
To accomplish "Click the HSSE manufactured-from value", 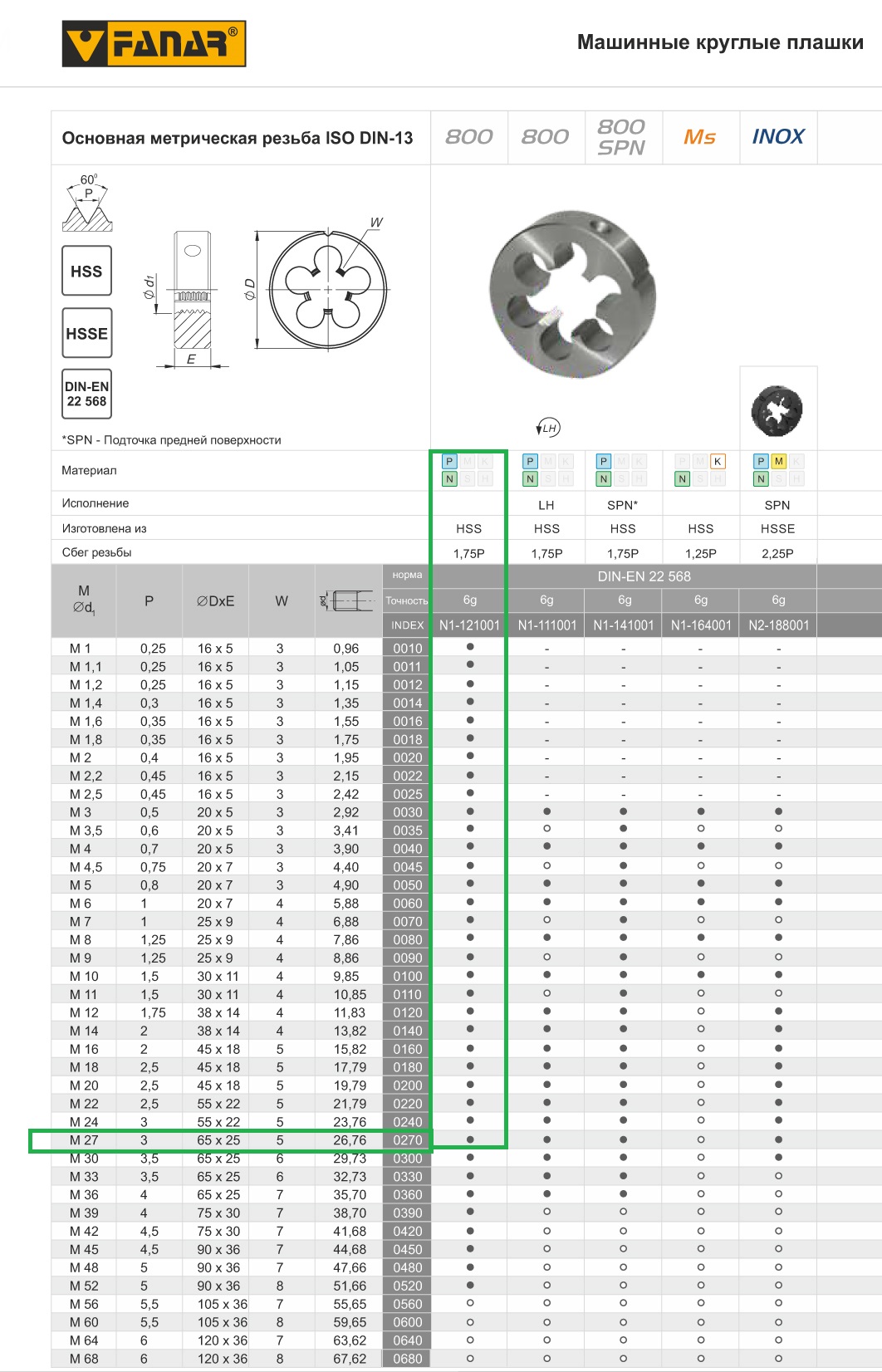I will tap(777, 528).
